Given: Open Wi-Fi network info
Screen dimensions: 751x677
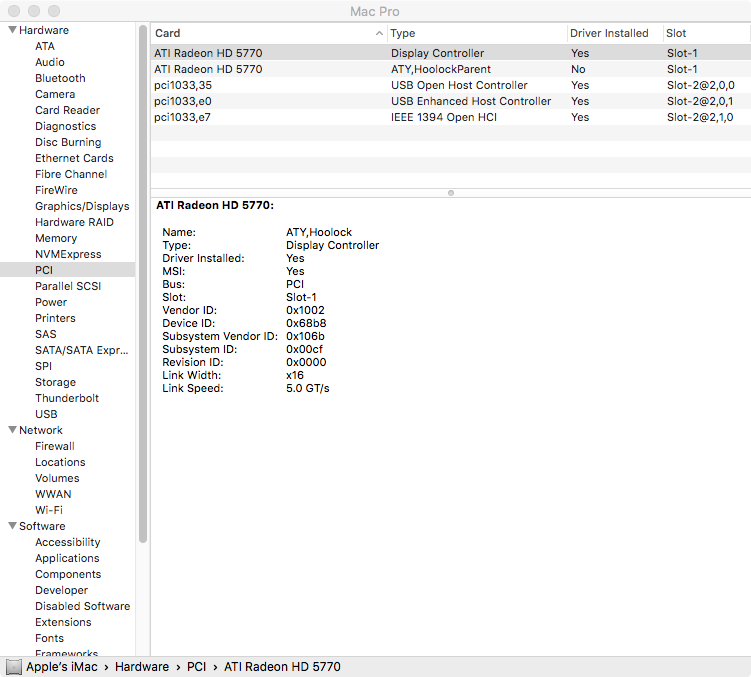Looking at the screenshot, I should [x=49, y=510].
